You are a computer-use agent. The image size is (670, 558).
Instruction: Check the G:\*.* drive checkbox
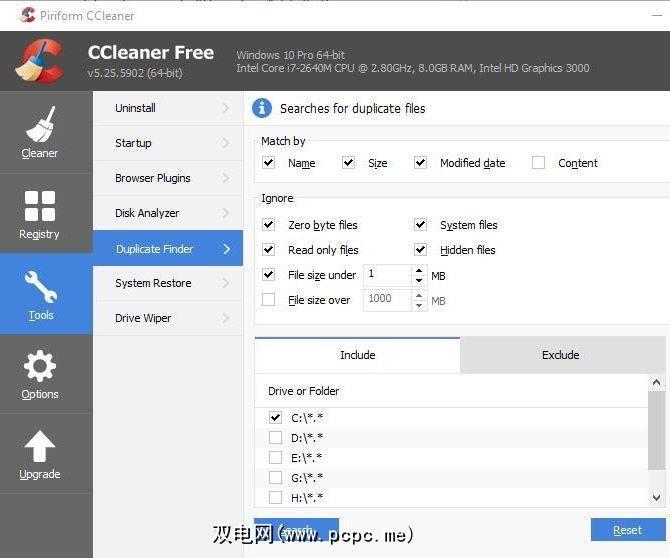pyautogui.click(x=276, y=477)
